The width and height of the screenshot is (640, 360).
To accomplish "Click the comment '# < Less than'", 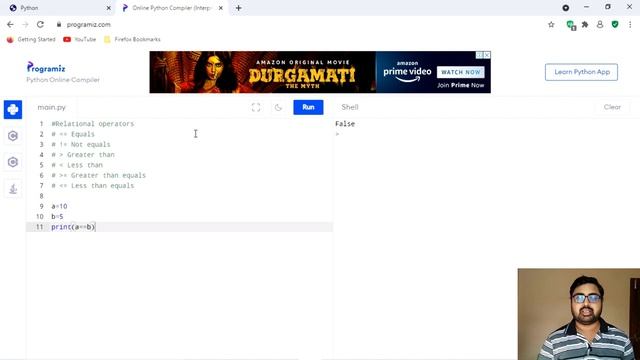I will pos(77,165).
